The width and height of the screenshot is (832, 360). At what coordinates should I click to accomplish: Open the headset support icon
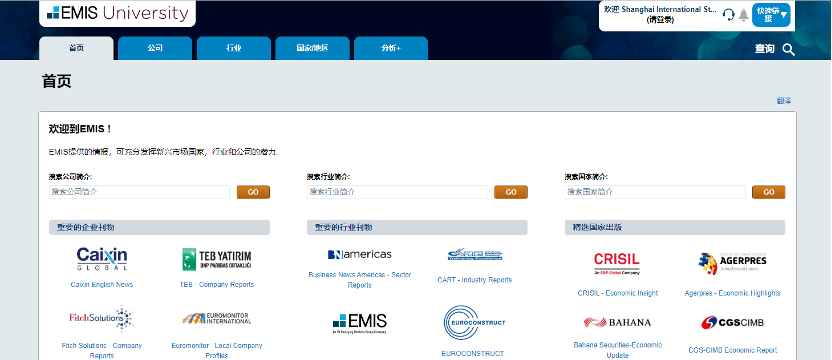pos(729,14)
